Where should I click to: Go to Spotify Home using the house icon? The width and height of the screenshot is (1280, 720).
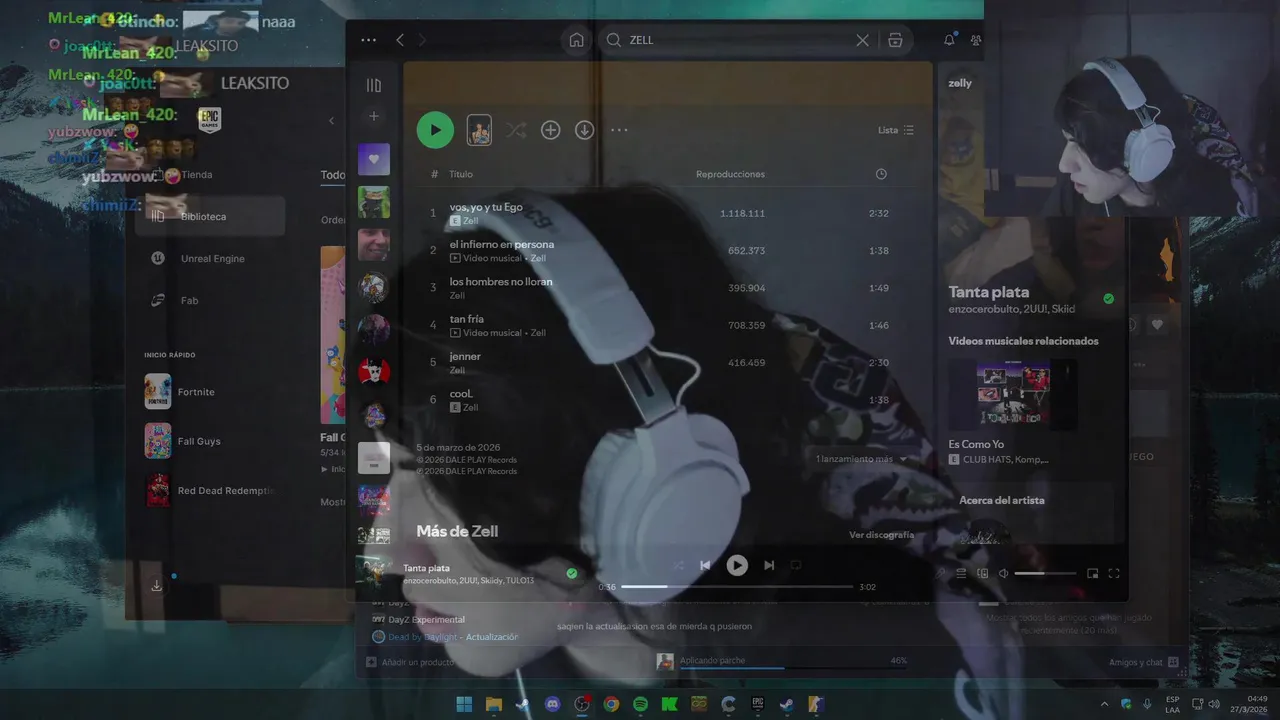pyautogui.click(x=576, y=40)
